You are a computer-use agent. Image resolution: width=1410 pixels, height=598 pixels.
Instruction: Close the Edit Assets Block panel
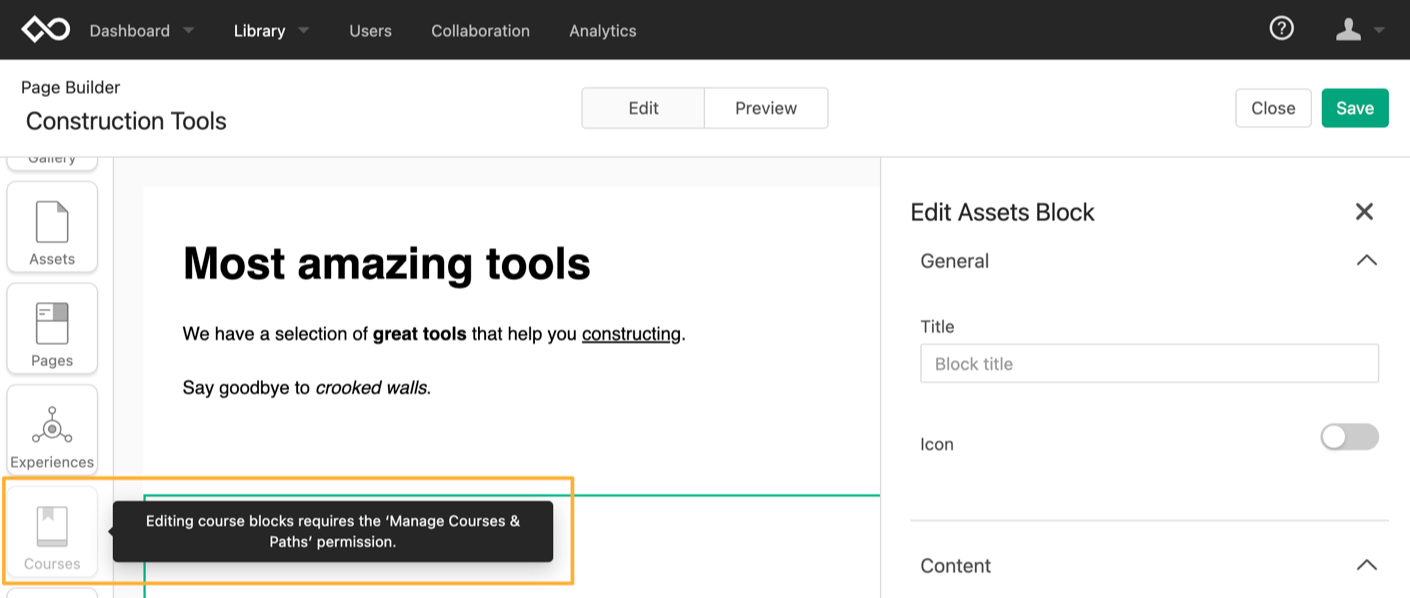point(1364,212)
